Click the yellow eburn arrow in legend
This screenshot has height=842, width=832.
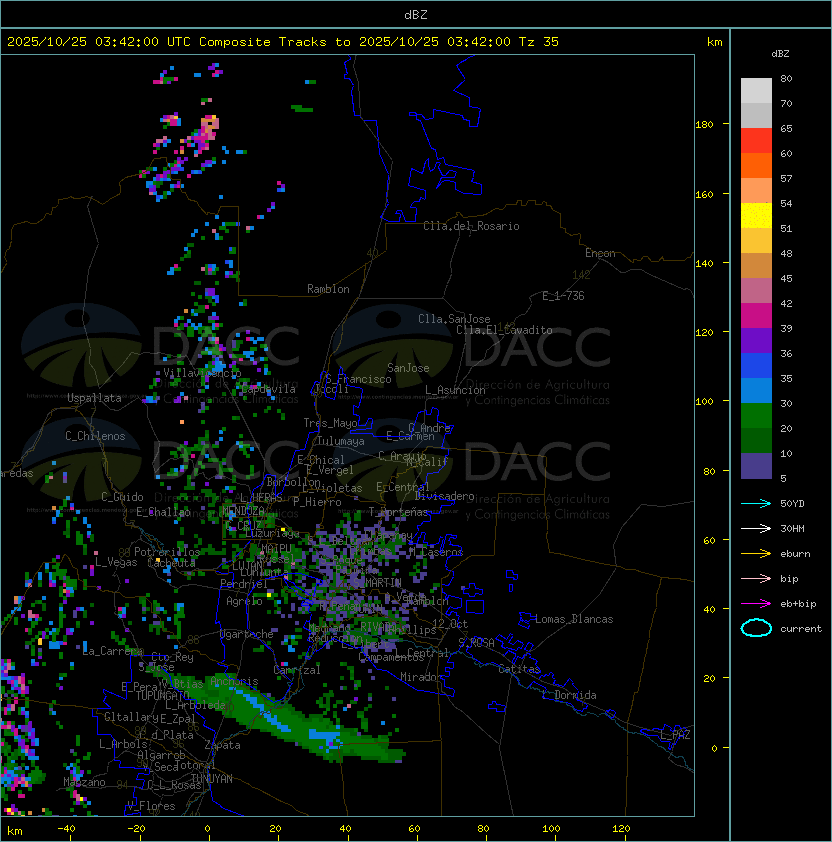[756, 554]
